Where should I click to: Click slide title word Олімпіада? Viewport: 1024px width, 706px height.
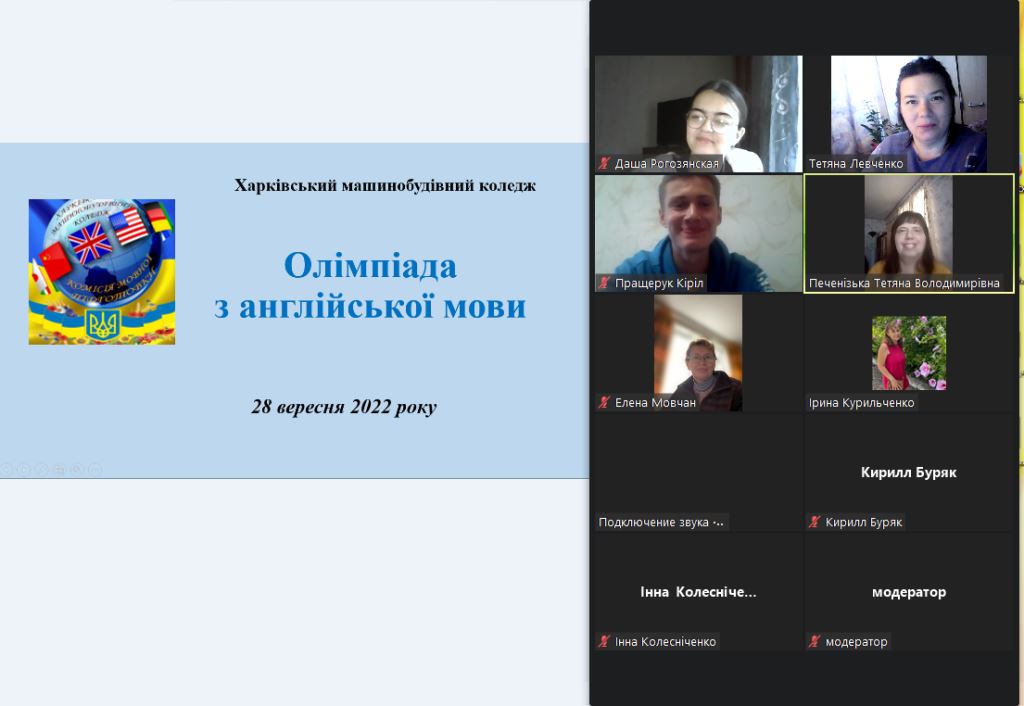coord(370,266)
